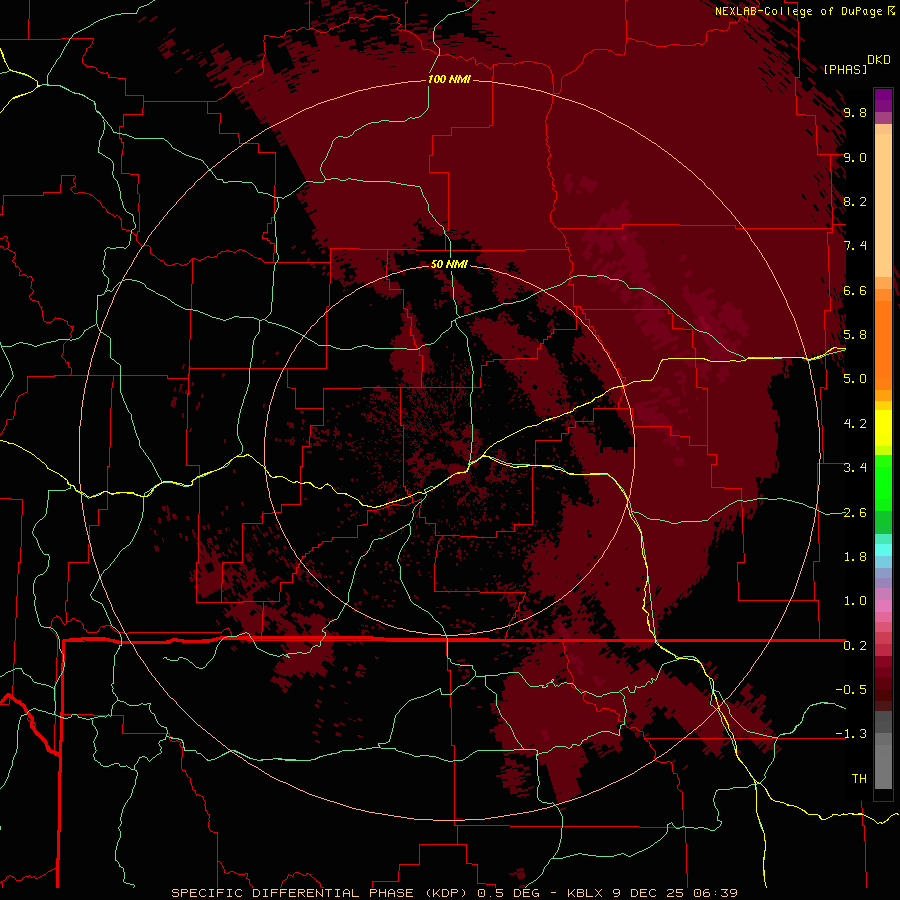
Task: Click the 6.6 scale value
Action: click(855, 290)
